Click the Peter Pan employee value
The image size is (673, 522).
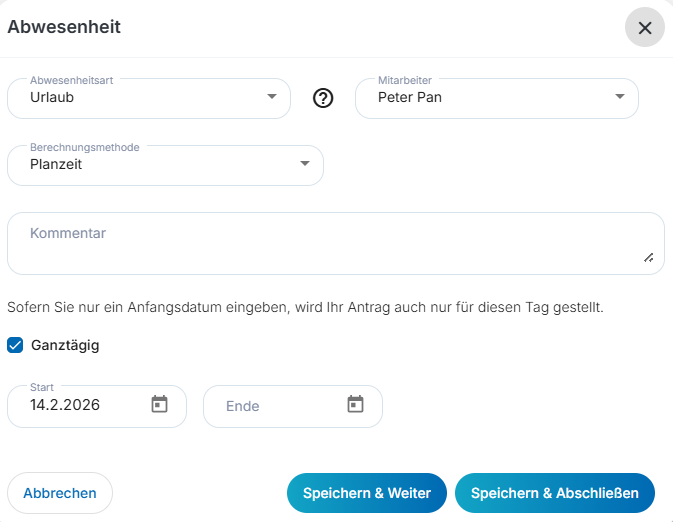[x=410, y=98]
